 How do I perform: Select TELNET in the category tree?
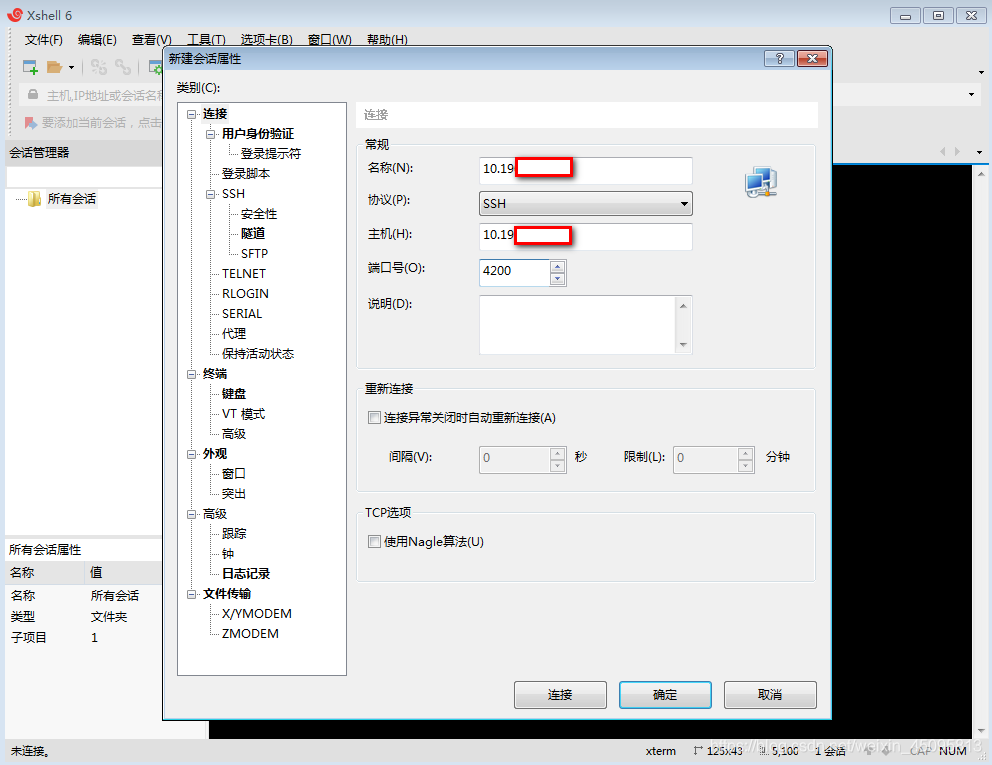click(x=244, y=274)
